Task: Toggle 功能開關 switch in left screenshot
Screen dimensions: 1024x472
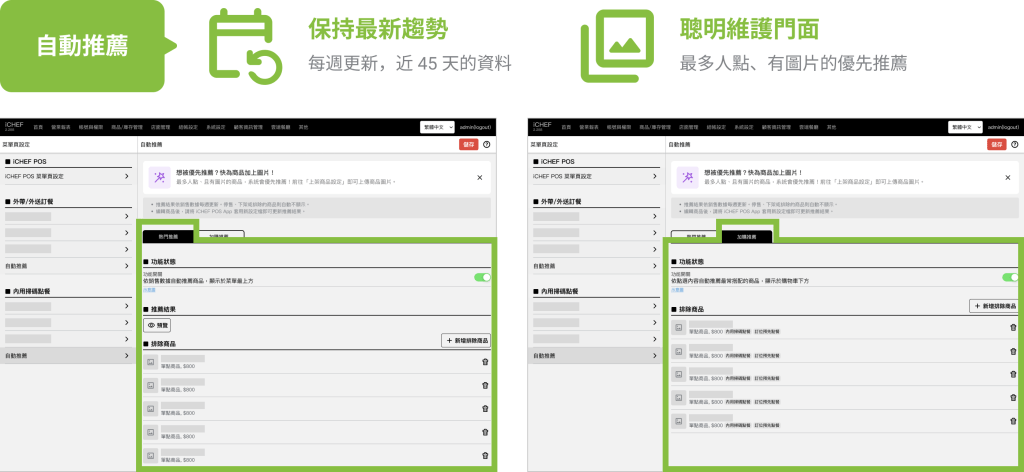Action: 482,278
